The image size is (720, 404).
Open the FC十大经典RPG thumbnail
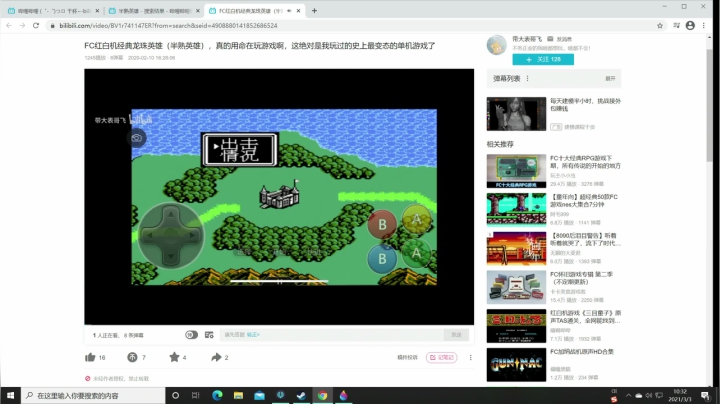click(x=516, y=171)
